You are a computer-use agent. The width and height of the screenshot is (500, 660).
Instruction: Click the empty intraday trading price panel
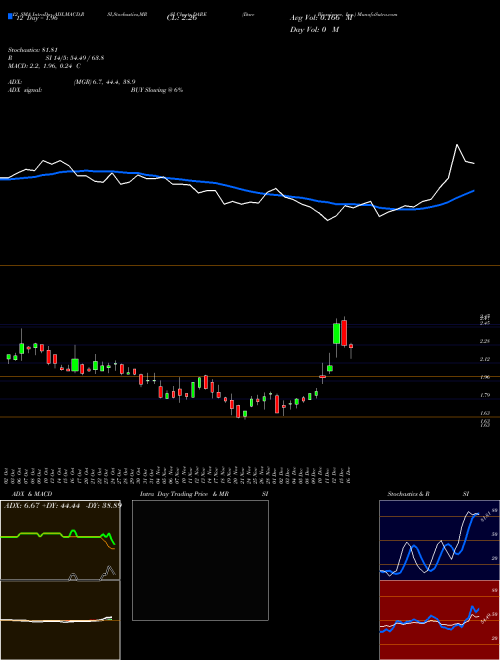coord(200,560)
